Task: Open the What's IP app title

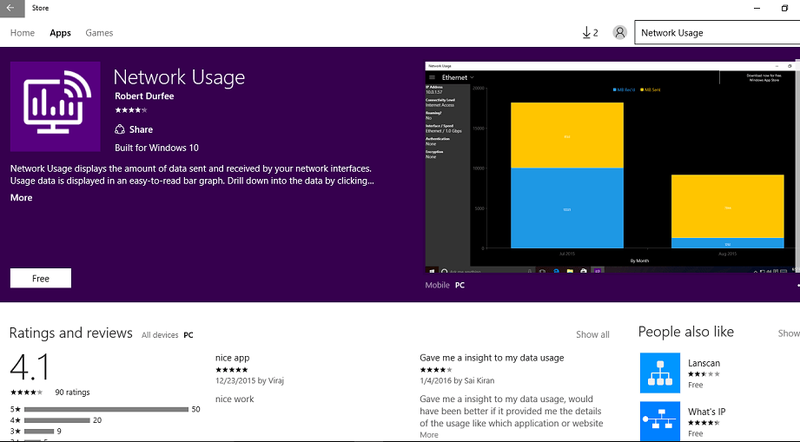Action: pyautogui.click(x=706, y=411)
